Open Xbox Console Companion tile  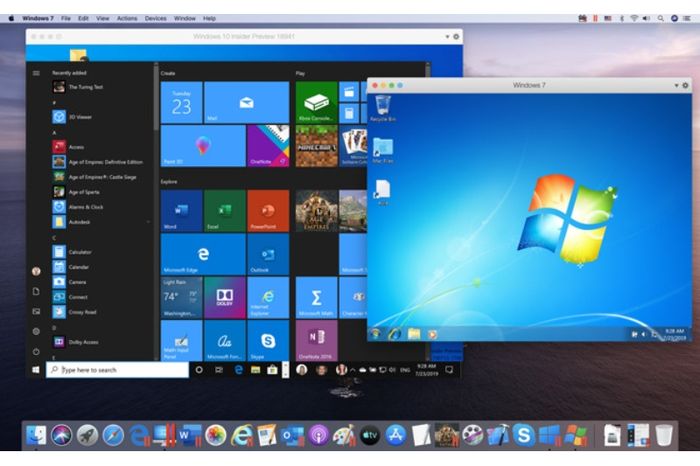pos(316,102)
